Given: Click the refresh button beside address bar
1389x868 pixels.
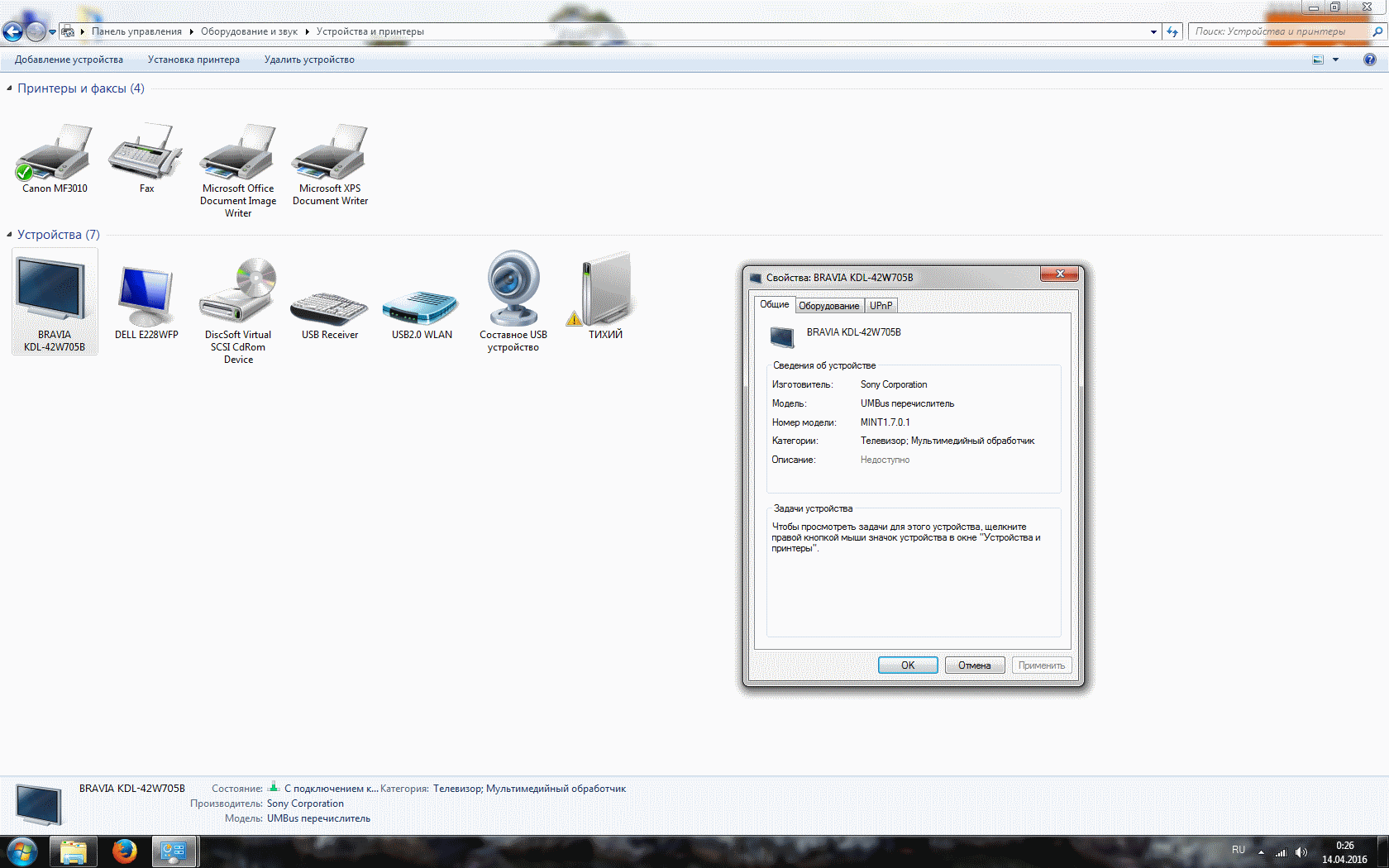Looking at the screenshot, I should (x=1172, y=31).
